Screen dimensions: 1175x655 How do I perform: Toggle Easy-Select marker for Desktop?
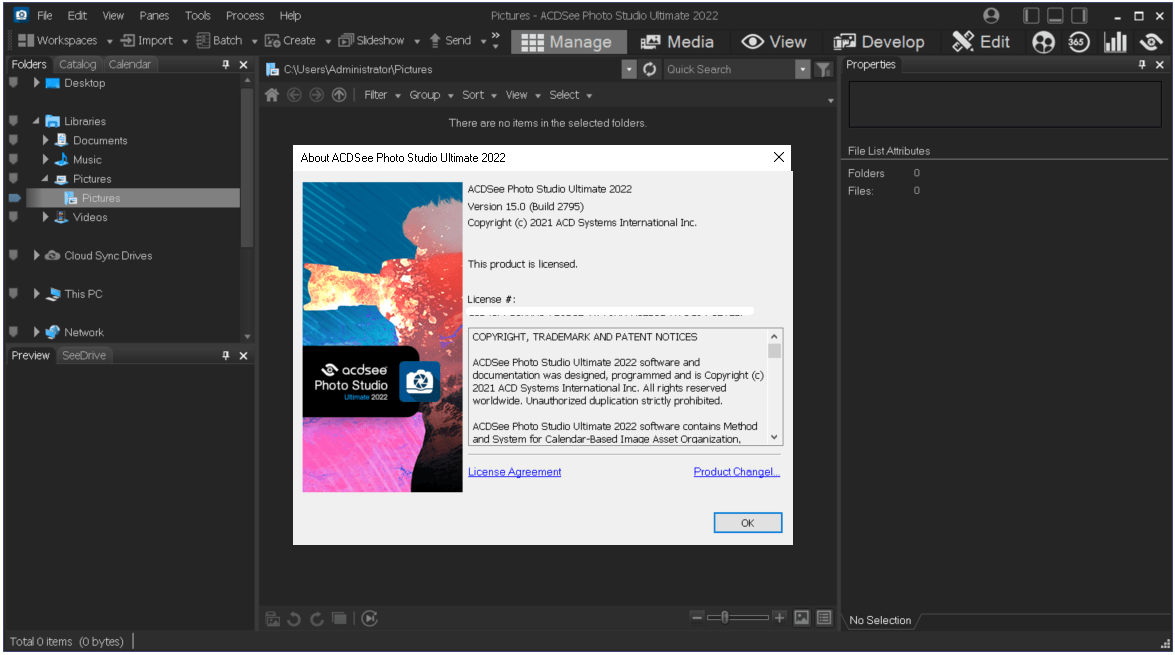point(13,83)
